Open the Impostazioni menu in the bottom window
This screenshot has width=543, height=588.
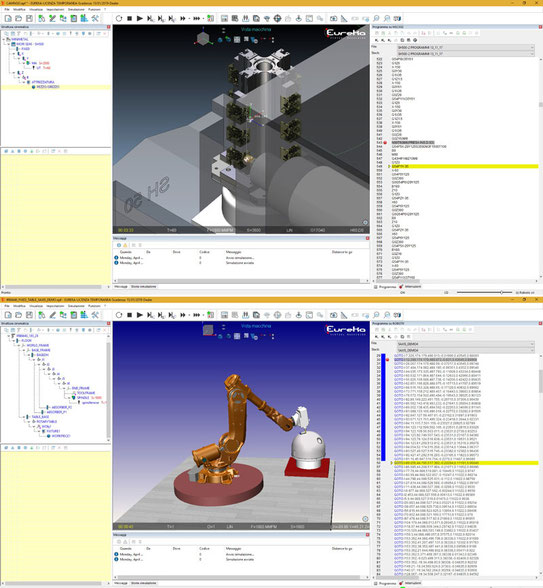(55, 306)
